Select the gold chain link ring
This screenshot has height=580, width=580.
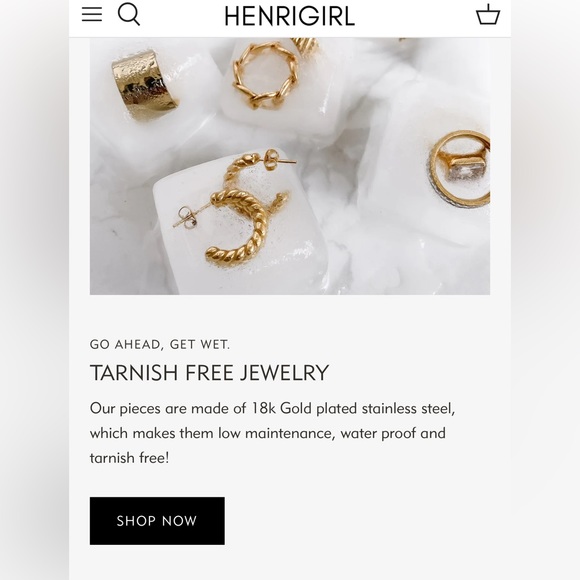(266, 75)
